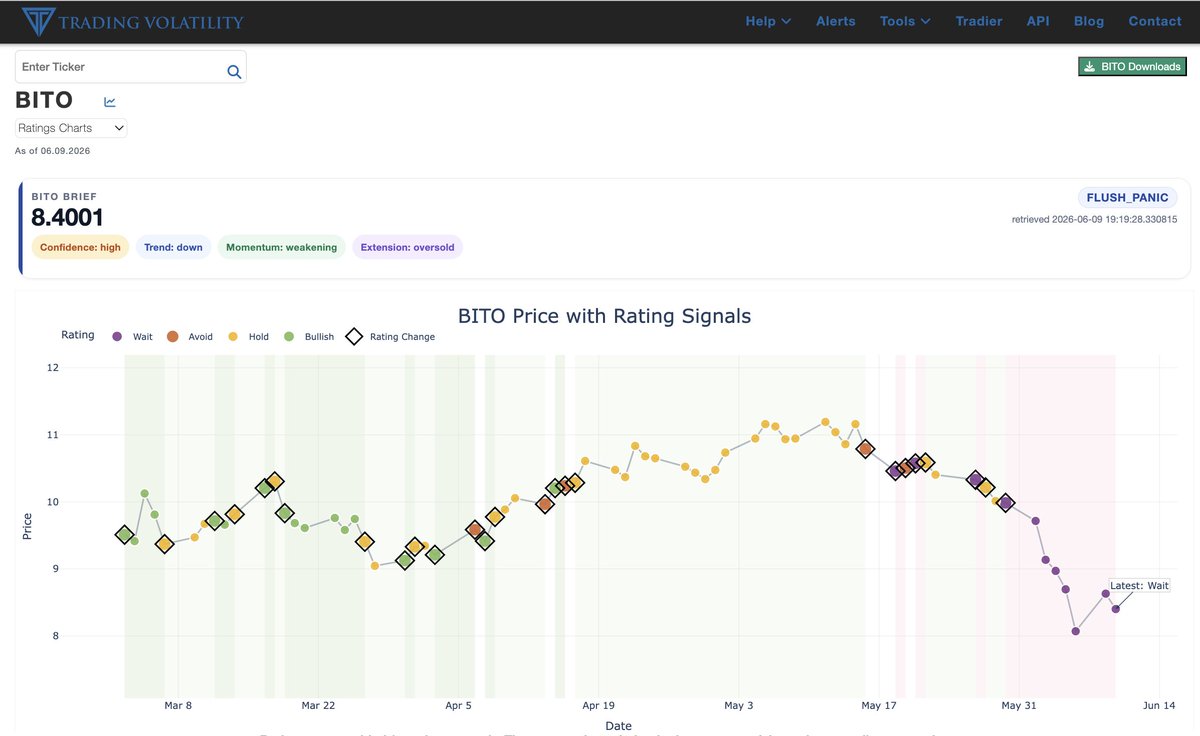Open the chart icon next to BITO
The width and height of the screenshot is (1200, 736).
(110, 101)
